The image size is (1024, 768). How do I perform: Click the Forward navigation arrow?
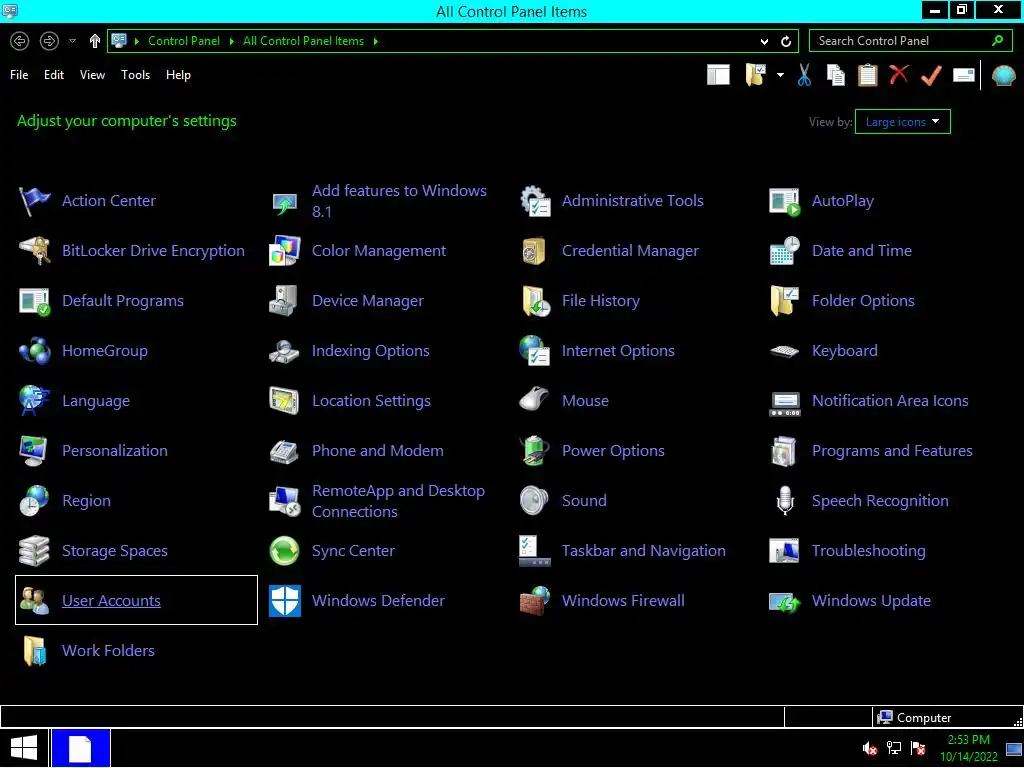(49, 41)
